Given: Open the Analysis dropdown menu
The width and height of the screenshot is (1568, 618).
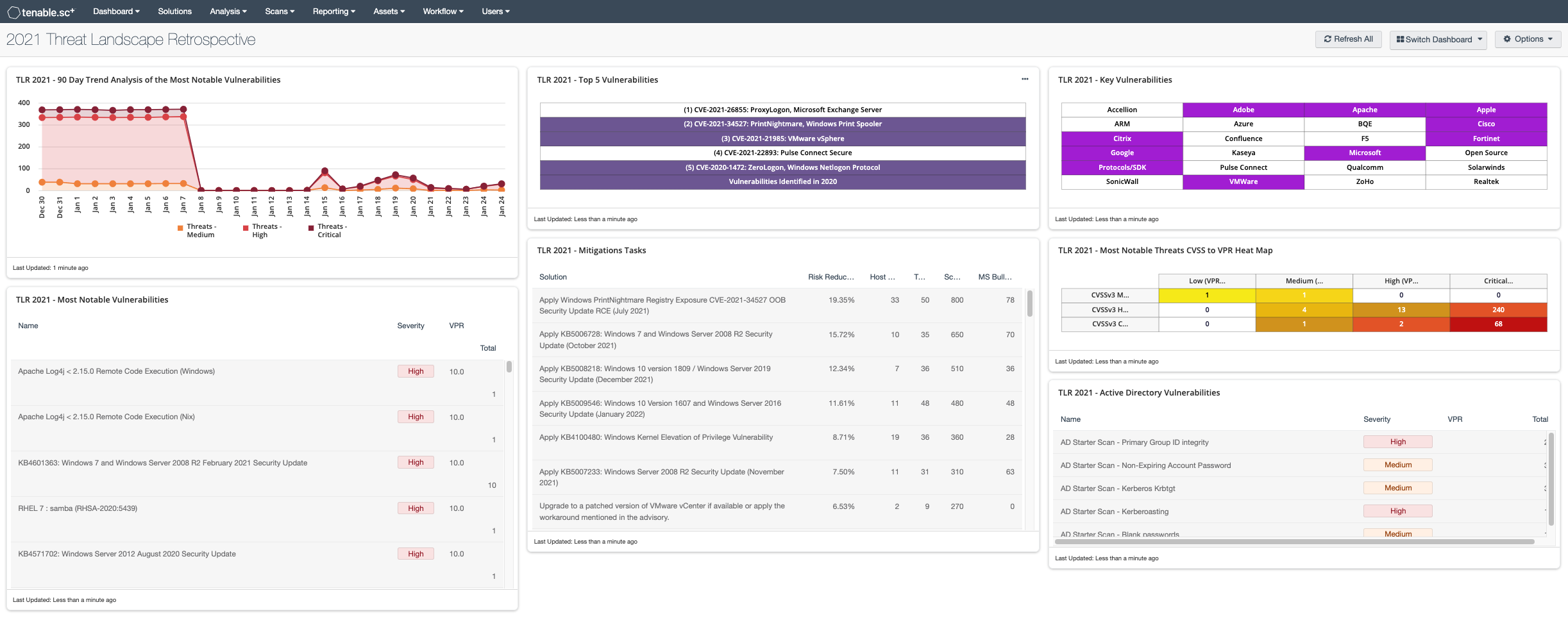Looking at the screenshot, I should click(228, 12).
